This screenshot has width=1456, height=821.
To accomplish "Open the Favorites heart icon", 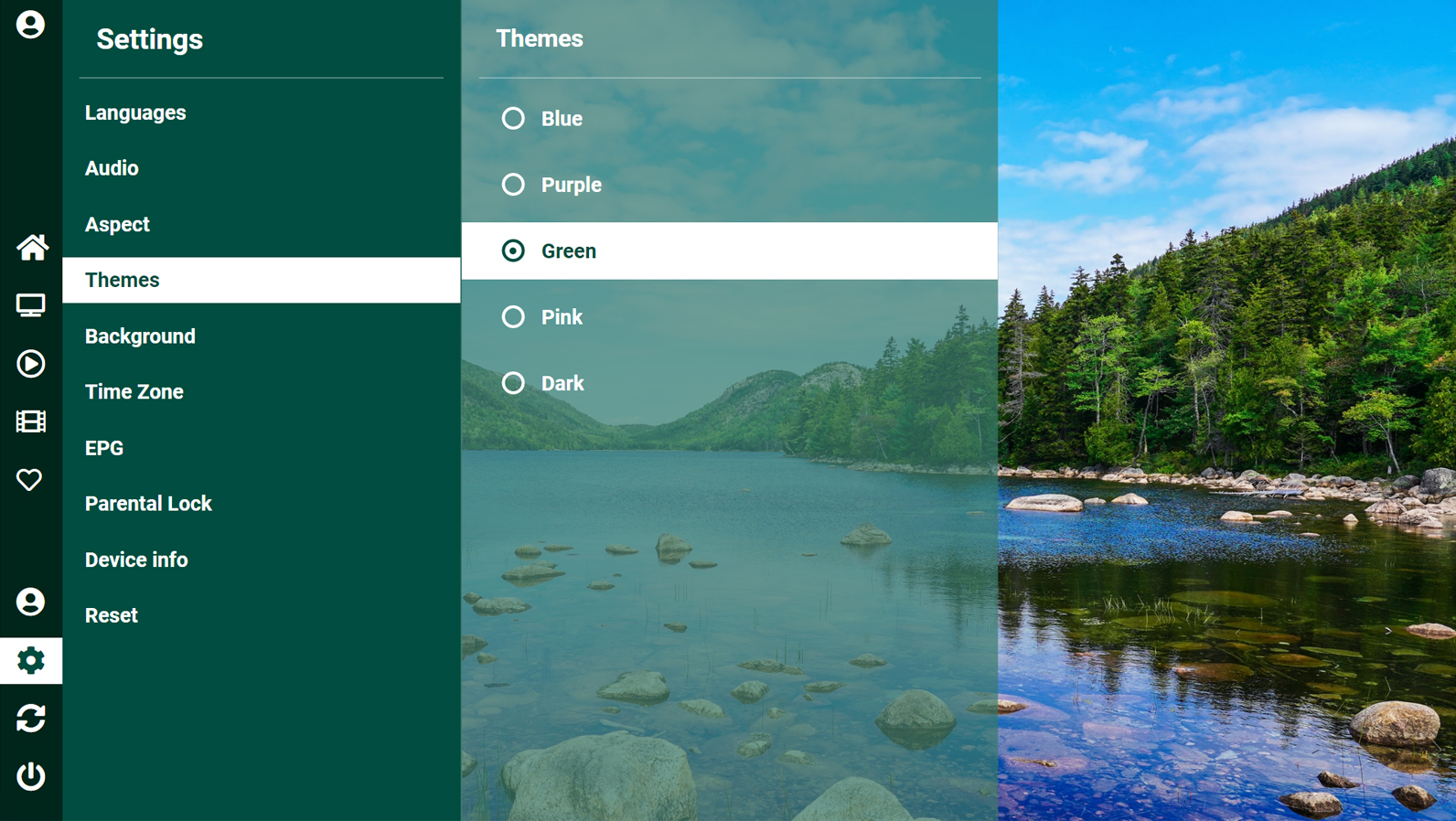I will pyautogui.click(x=29, y=479).
